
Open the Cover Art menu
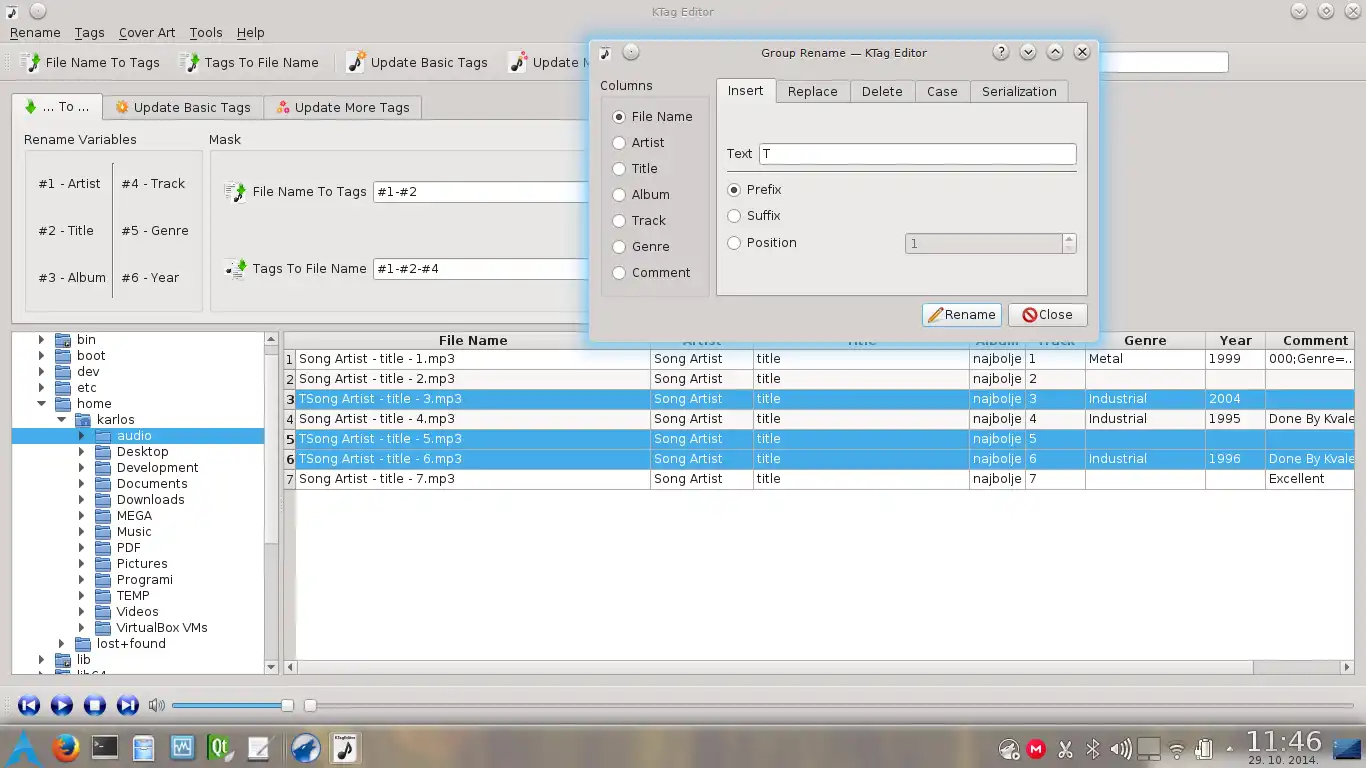(x=147, y=33)
